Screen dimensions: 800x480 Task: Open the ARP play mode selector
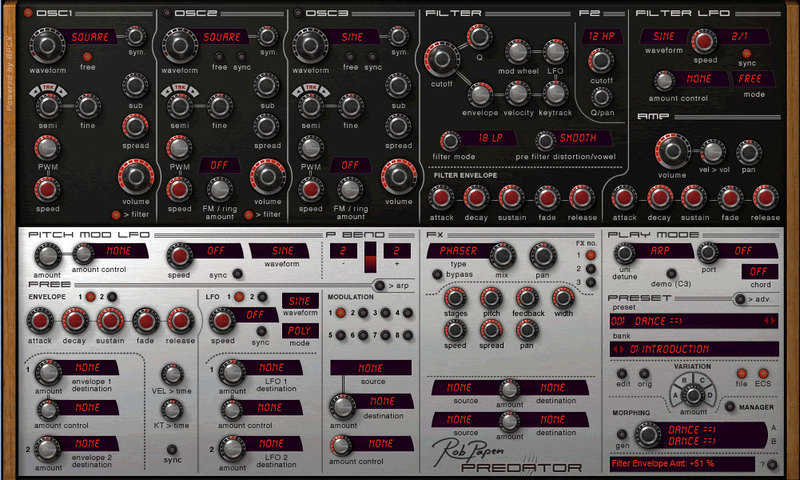pyautogui.click(x=662, y=250)
